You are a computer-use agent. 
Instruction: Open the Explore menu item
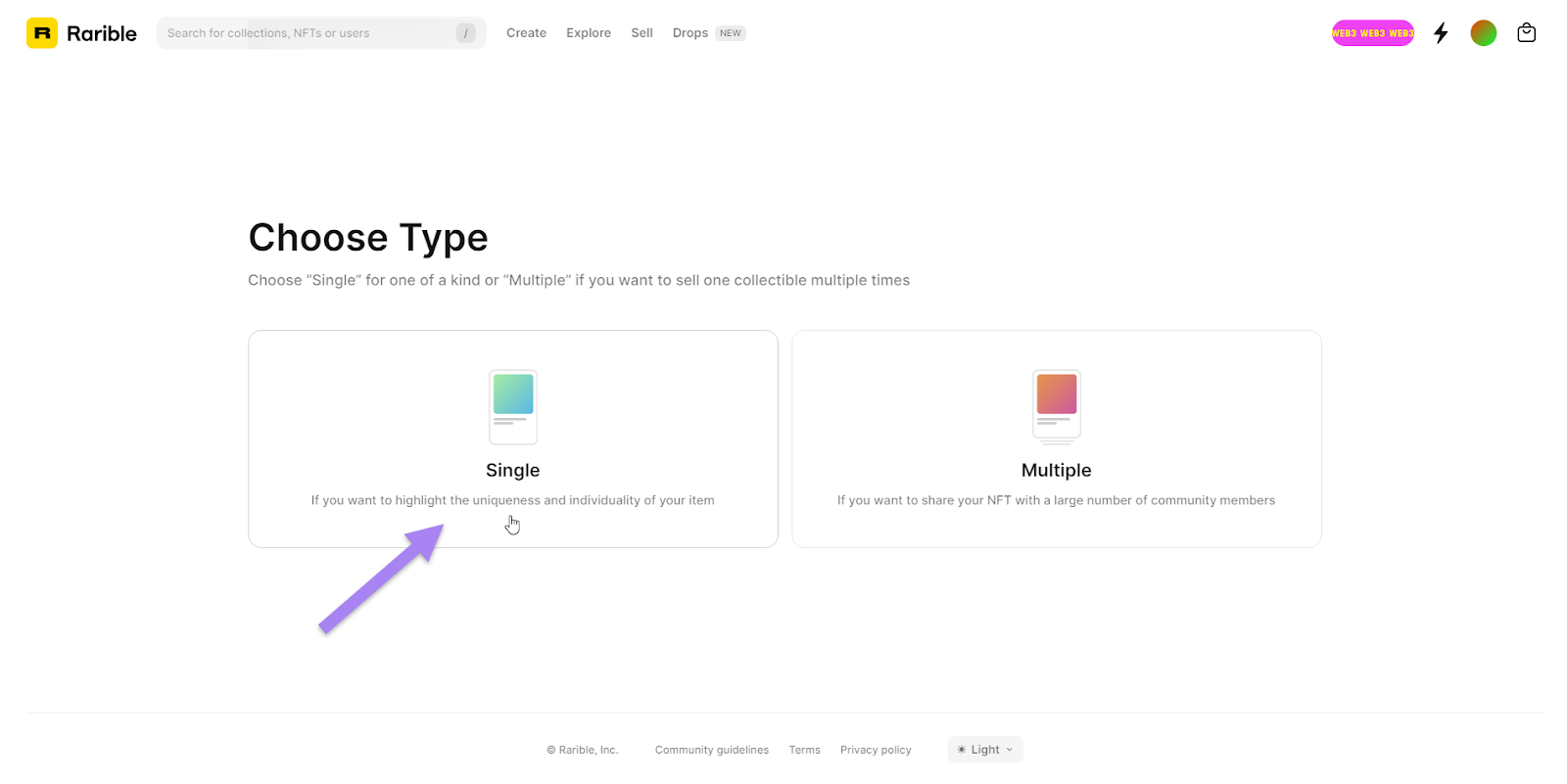tap(588, 33)
